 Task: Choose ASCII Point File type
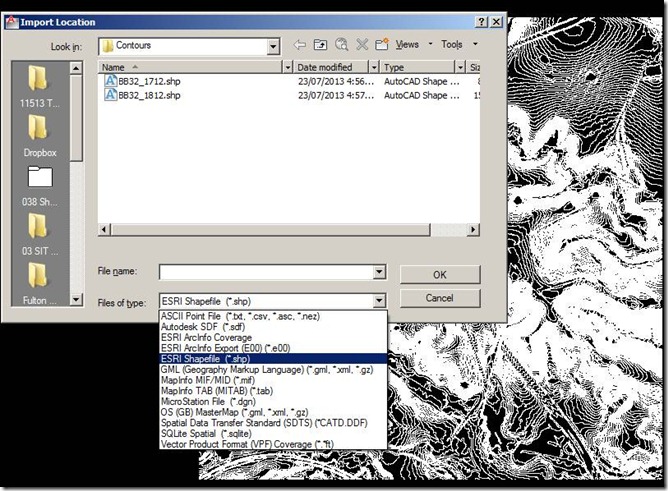tap(273, 316)
